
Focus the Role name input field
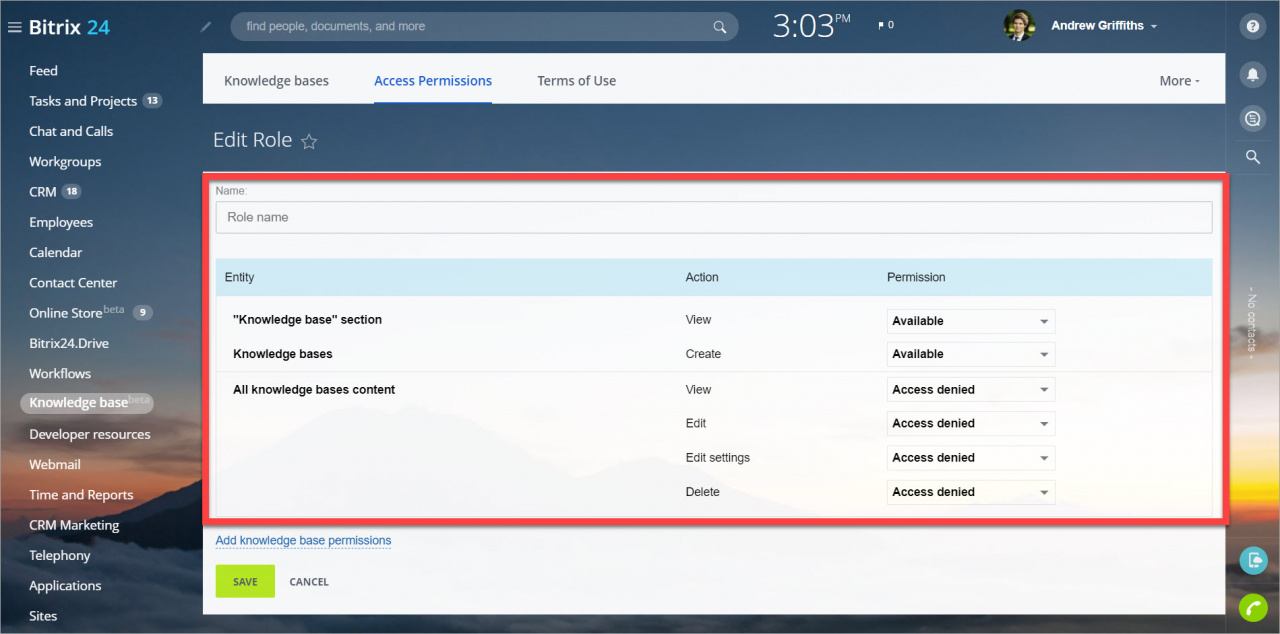click(x=714, y=217)
